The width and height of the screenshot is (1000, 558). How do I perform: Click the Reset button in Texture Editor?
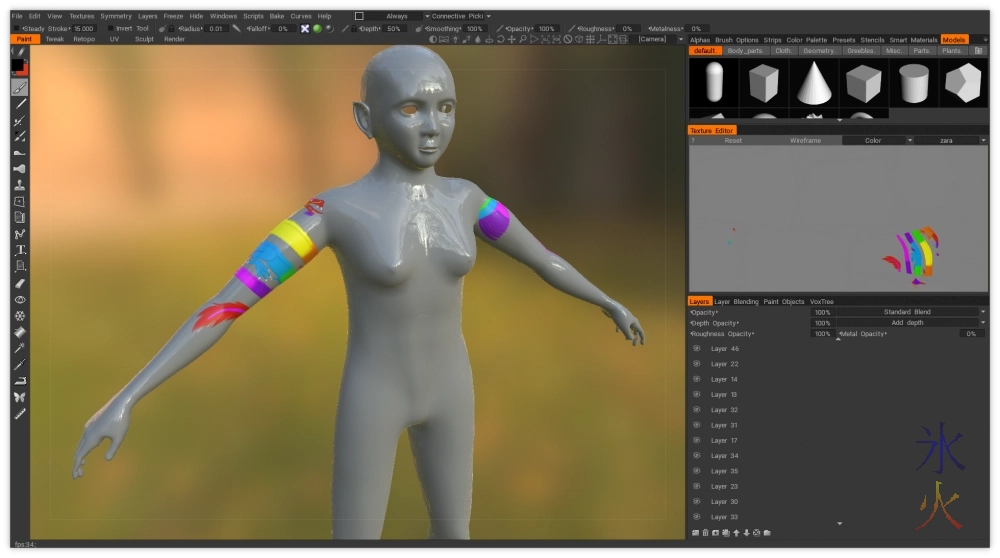tap(733, 141)
